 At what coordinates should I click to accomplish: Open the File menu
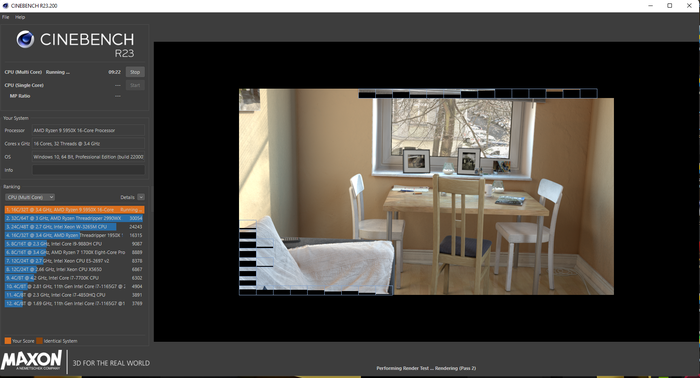(5, 17)
